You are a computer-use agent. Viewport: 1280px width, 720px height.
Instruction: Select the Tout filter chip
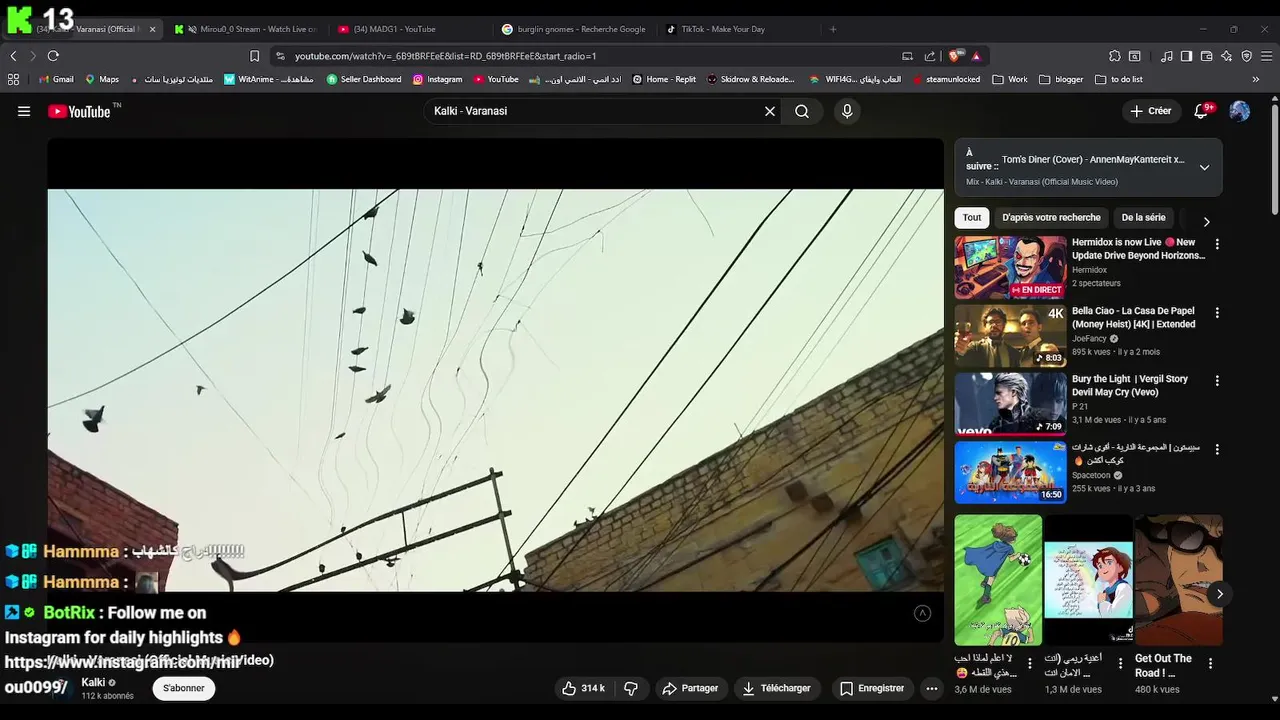tap(972, 217)
